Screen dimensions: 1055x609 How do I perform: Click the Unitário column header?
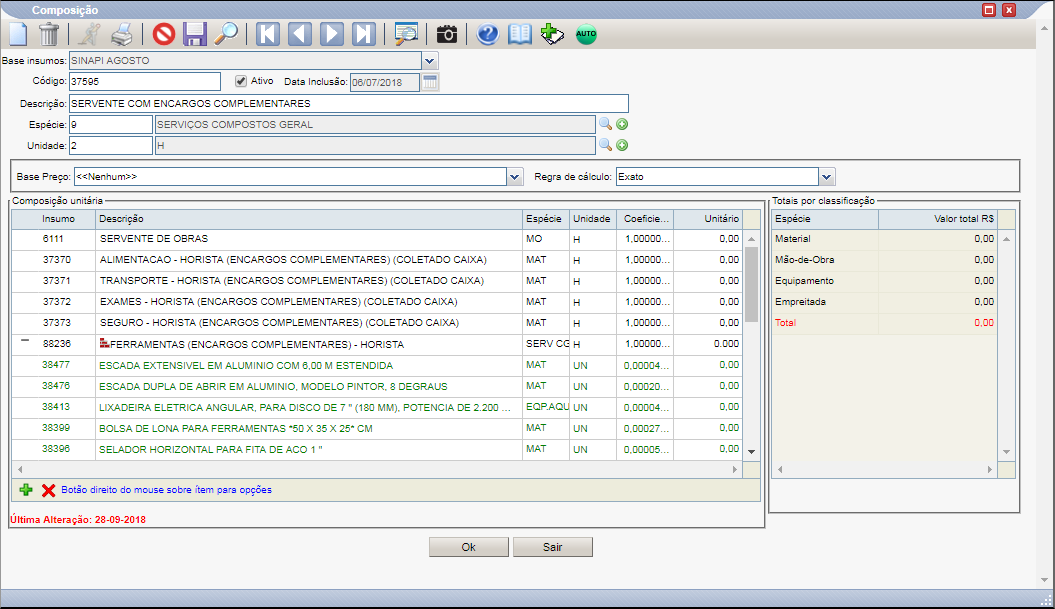708,219
